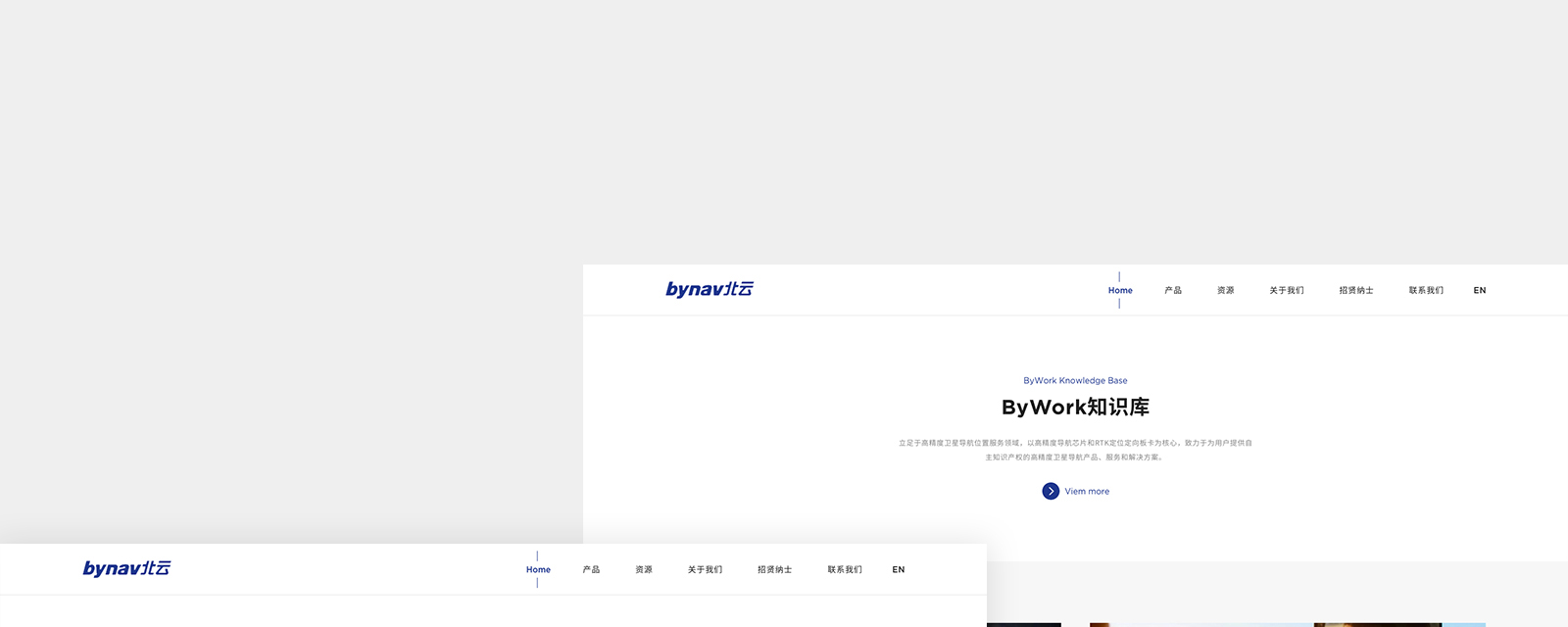Viewport: 1568px width, 627px height.
Task: Click the bynav logo in the lower page header
Action: [x=126, y=568]
